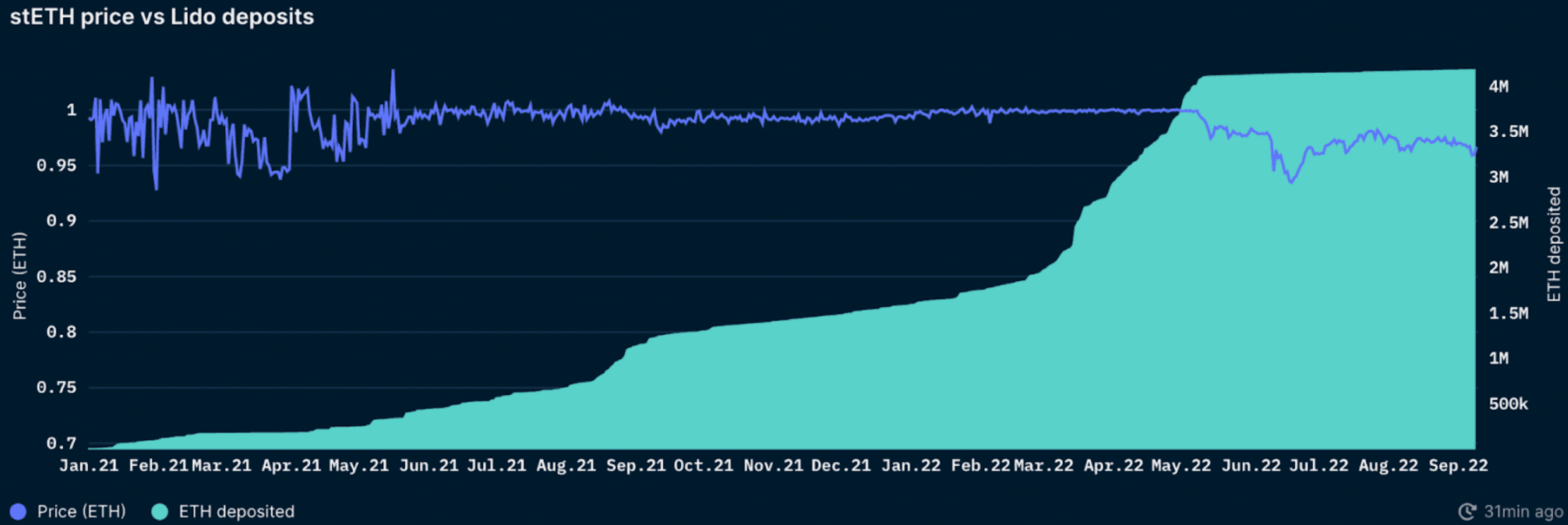Click the 500k tick on the deposits axis
Image resolution: width=1568 pixels, height=525 pixels.
pos(1508,404)
